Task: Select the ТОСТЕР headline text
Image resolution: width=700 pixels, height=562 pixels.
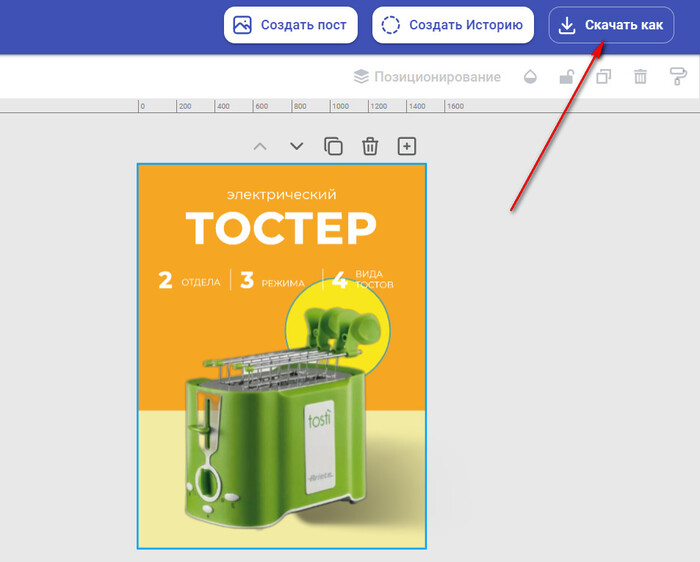Action: pos(281,228)
